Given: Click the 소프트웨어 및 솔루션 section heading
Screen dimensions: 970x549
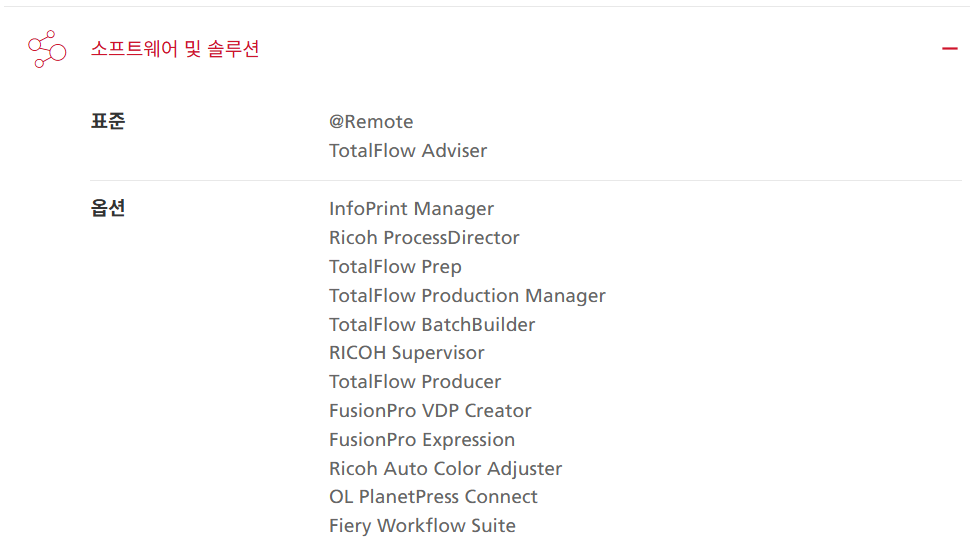Looking at the screenshot, I should coord(175,49).
